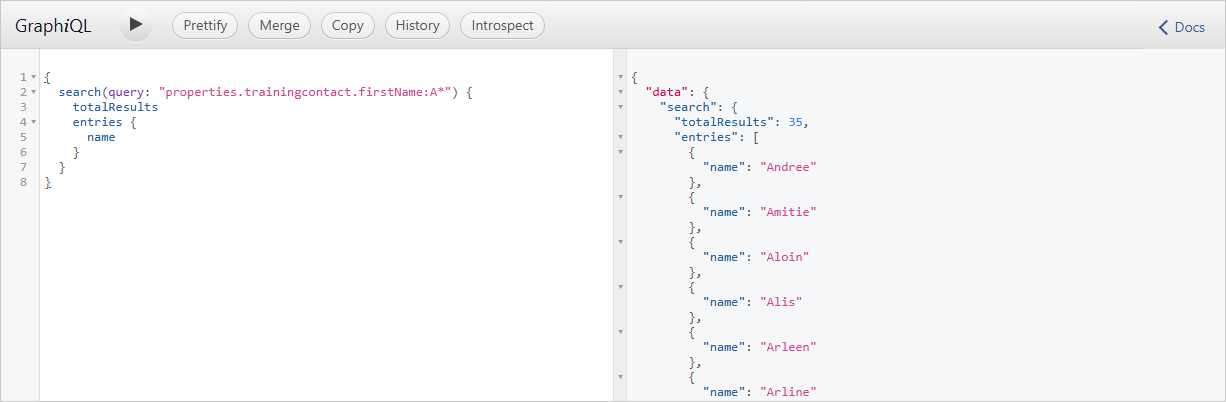Fold the "data" object in results
The height and width of the screenshot is (402, 1226).
[x=620, y=92]
